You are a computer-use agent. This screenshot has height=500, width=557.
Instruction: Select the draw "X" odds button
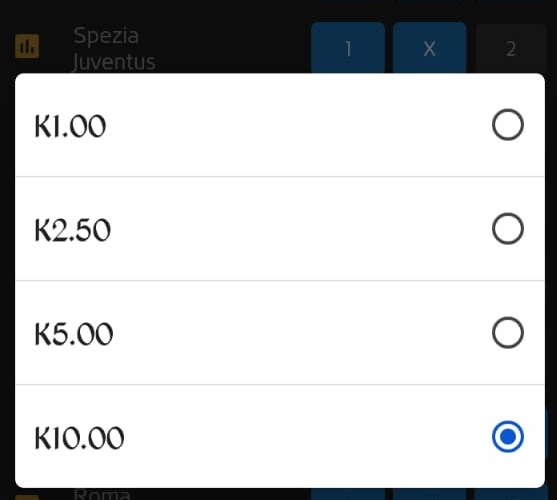429,48
